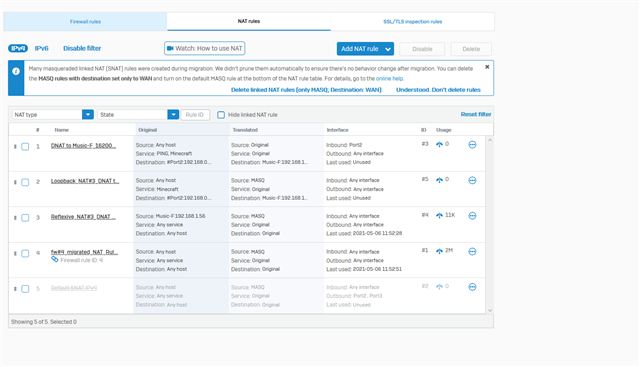Close the migration notice banner

pyautogui.click(x=487, y=67)
